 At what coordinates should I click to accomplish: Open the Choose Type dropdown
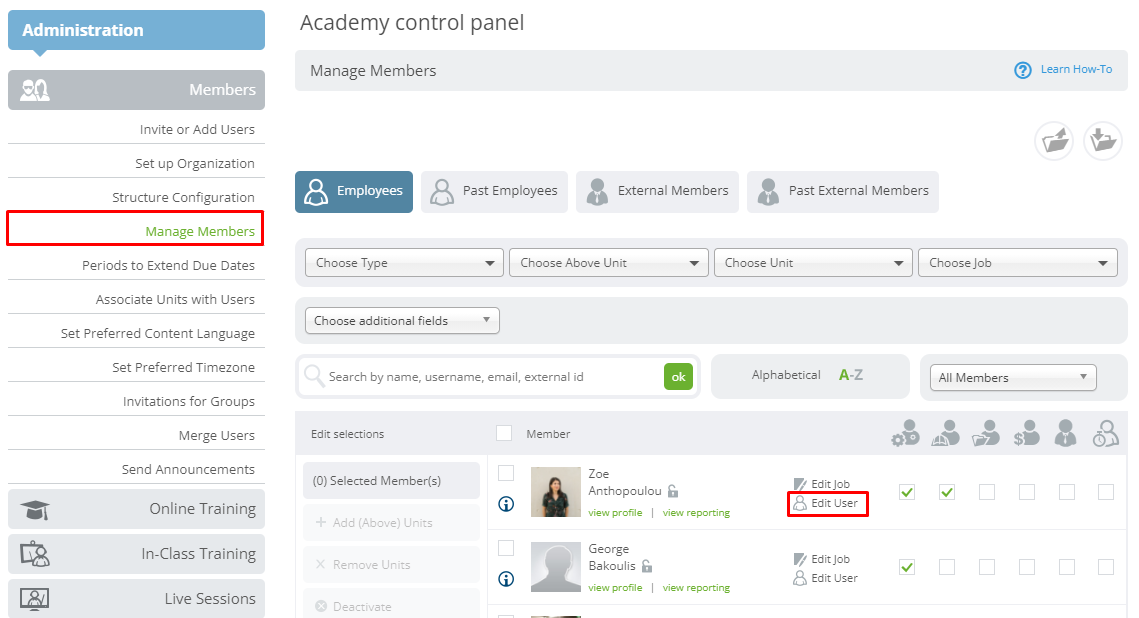tap(405, 263)
